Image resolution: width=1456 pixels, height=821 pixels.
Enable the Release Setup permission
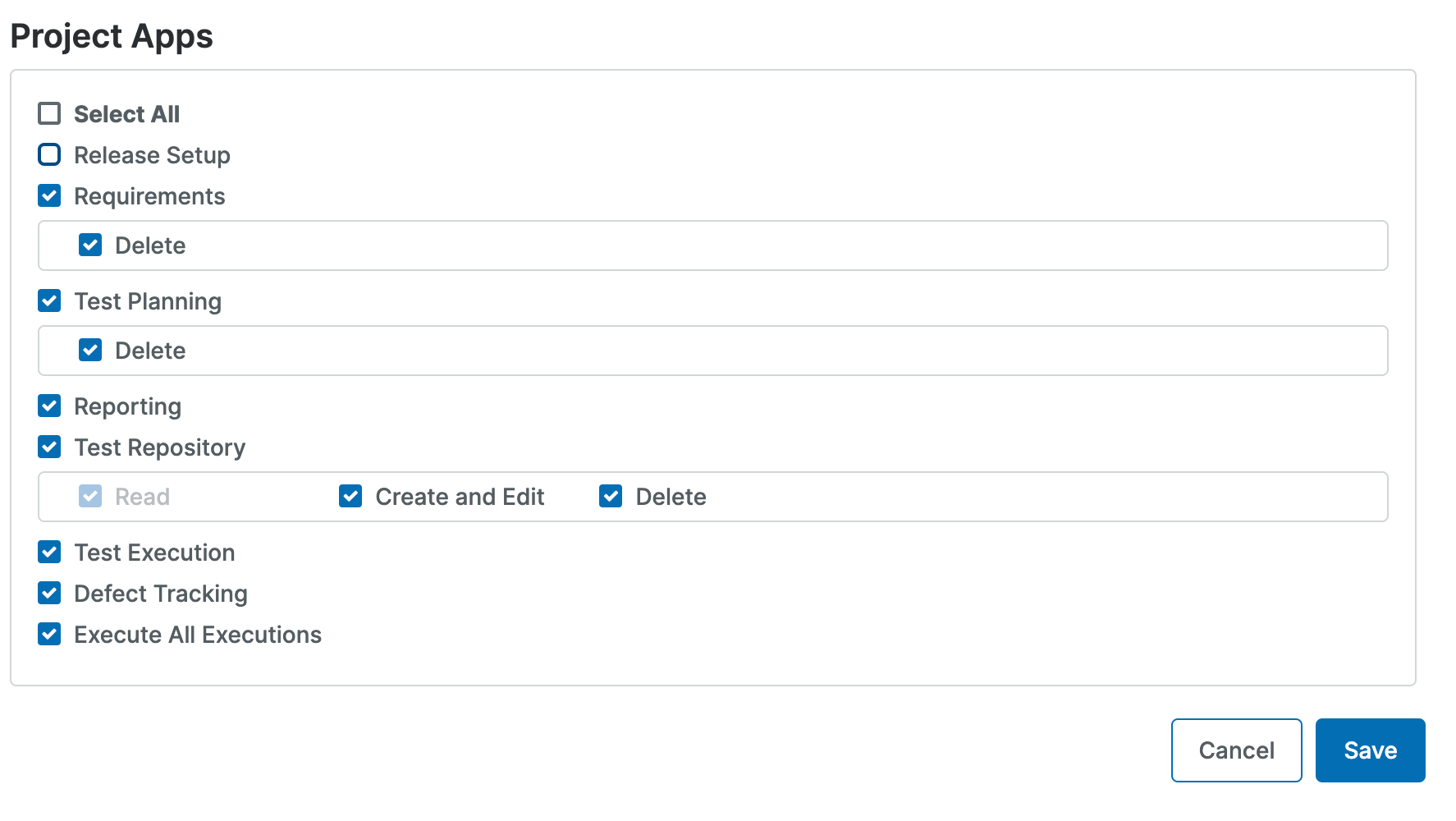[x=49, y=154]
